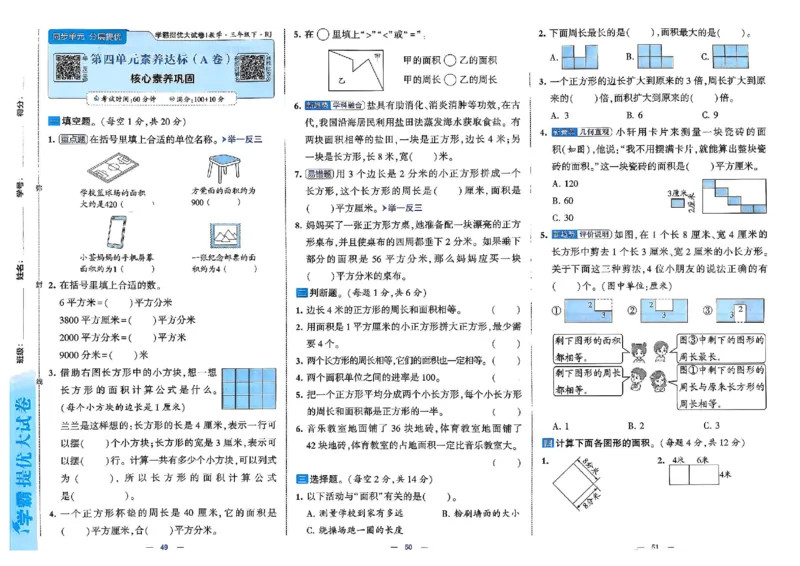Click option A. 测量学校到家有多远
This screenshot has height=566, width=800.
pos(355,513)
